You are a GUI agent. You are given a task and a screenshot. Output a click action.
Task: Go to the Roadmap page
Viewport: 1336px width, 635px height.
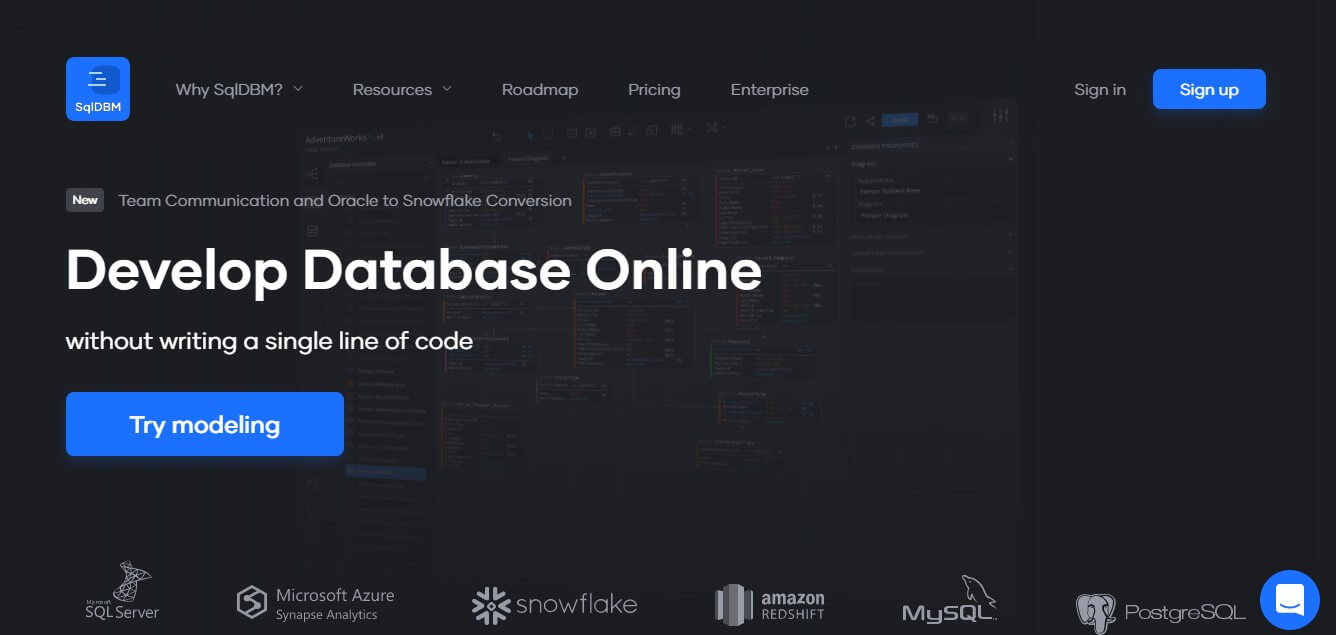point(540,89)
